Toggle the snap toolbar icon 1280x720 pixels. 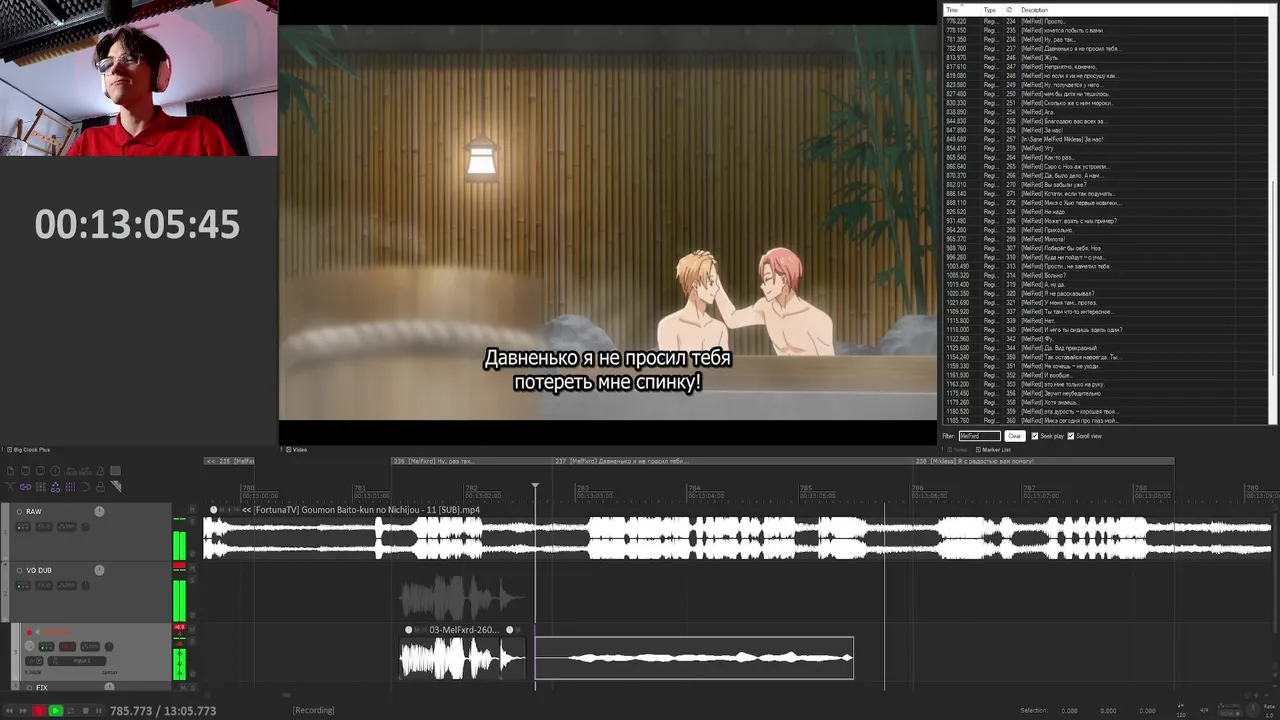(85, 487)
